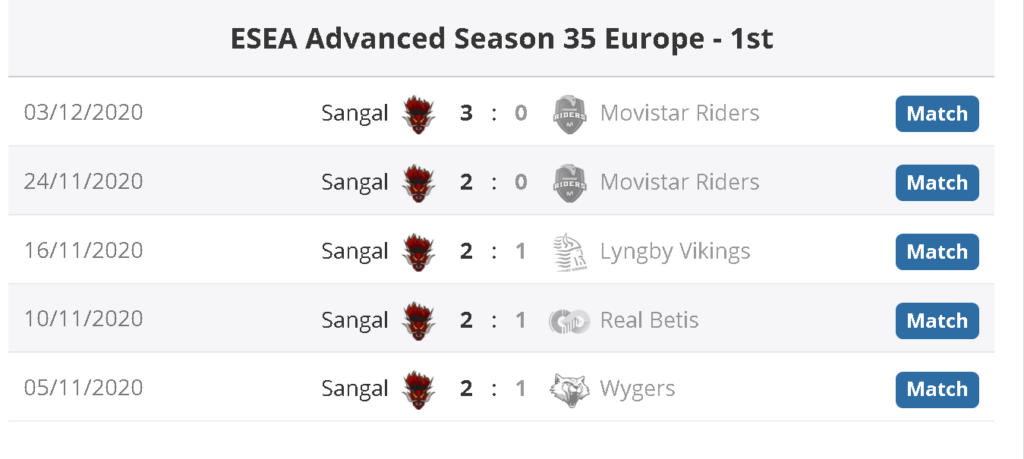The height and width of the screenshot is (459, 1024).
Task: Click Movistar Riders logo in 03/12/2020 row
Action: [x=568, y=114]
